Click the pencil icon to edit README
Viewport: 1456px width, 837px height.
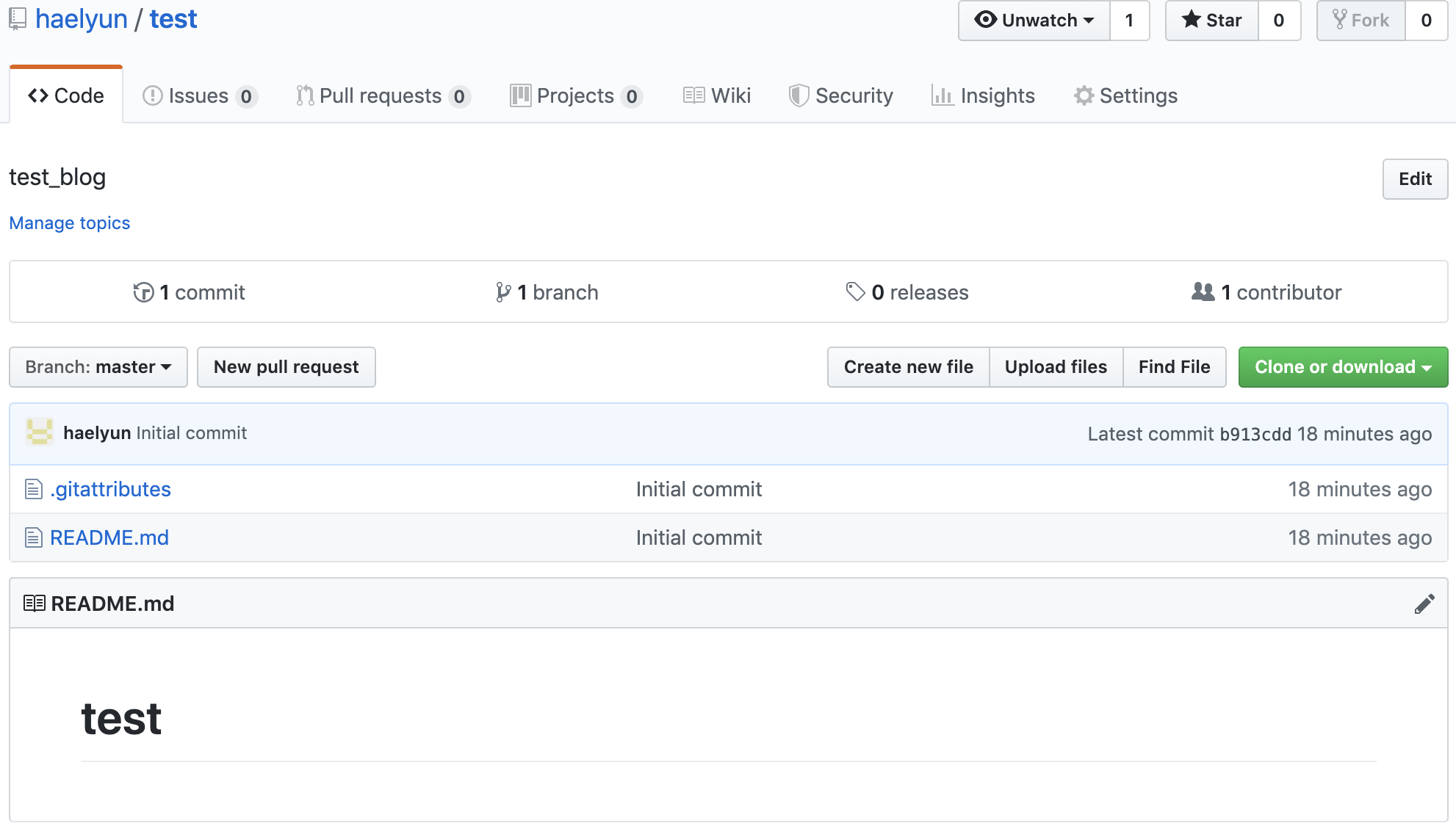point(1424,604)
